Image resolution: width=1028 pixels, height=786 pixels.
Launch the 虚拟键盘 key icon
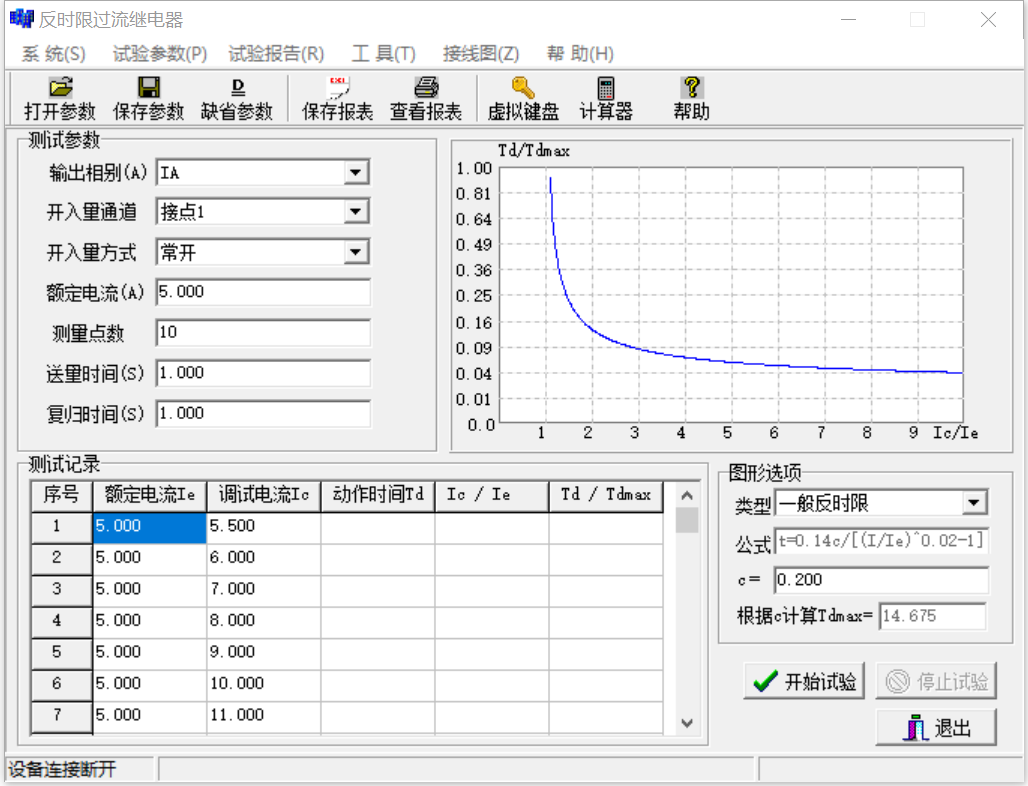click(x=523, y=88)
